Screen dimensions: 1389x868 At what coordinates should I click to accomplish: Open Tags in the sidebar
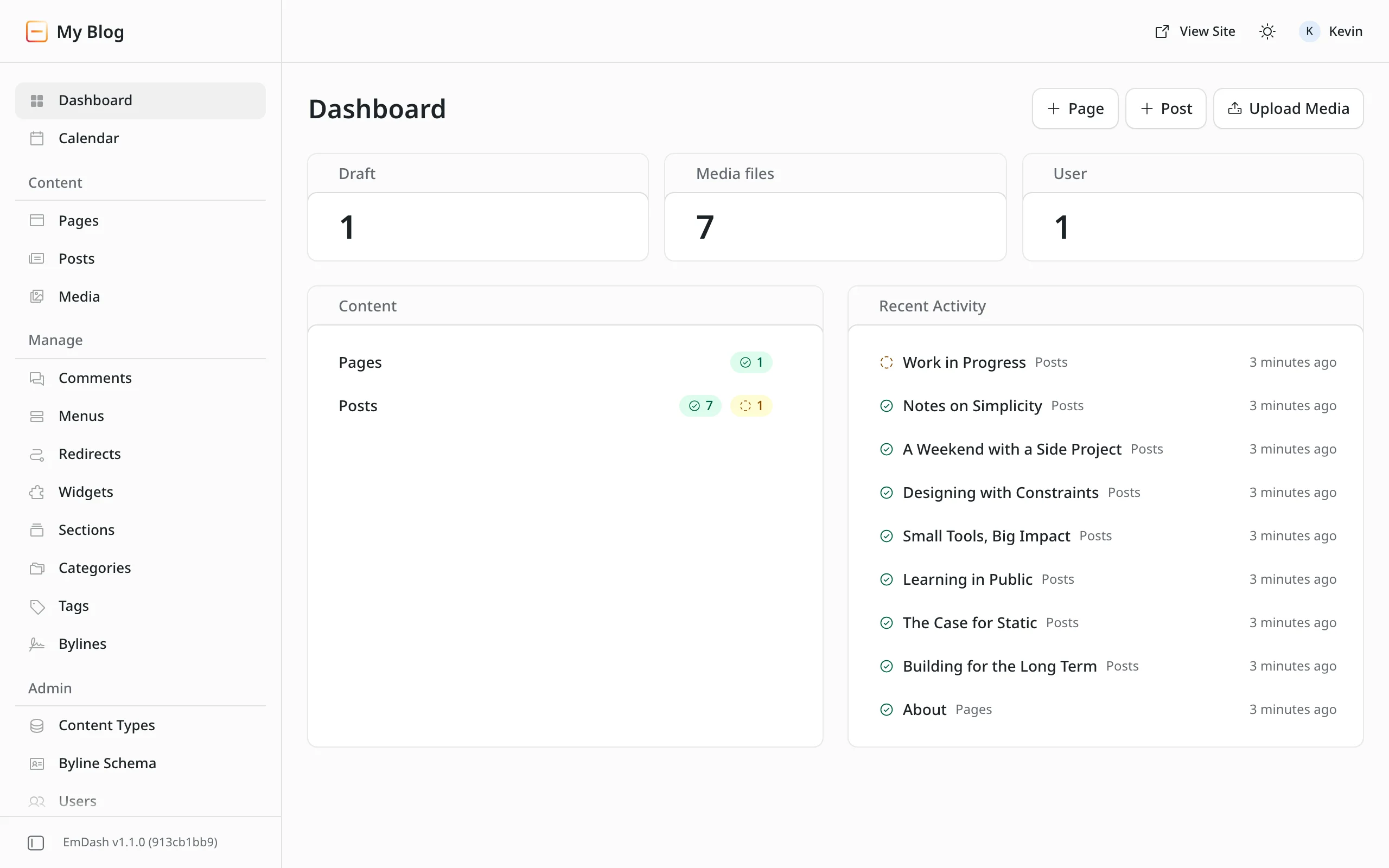pos(141,606)
